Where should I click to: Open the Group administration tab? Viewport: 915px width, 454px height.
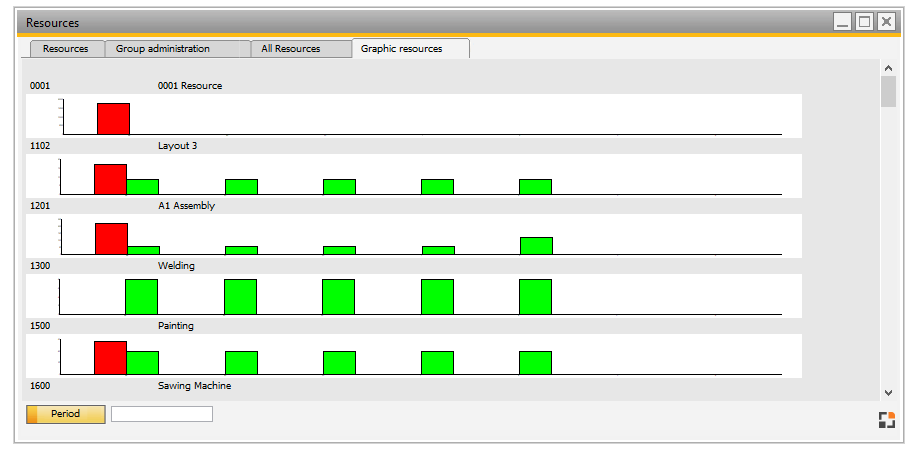[163, 49]
